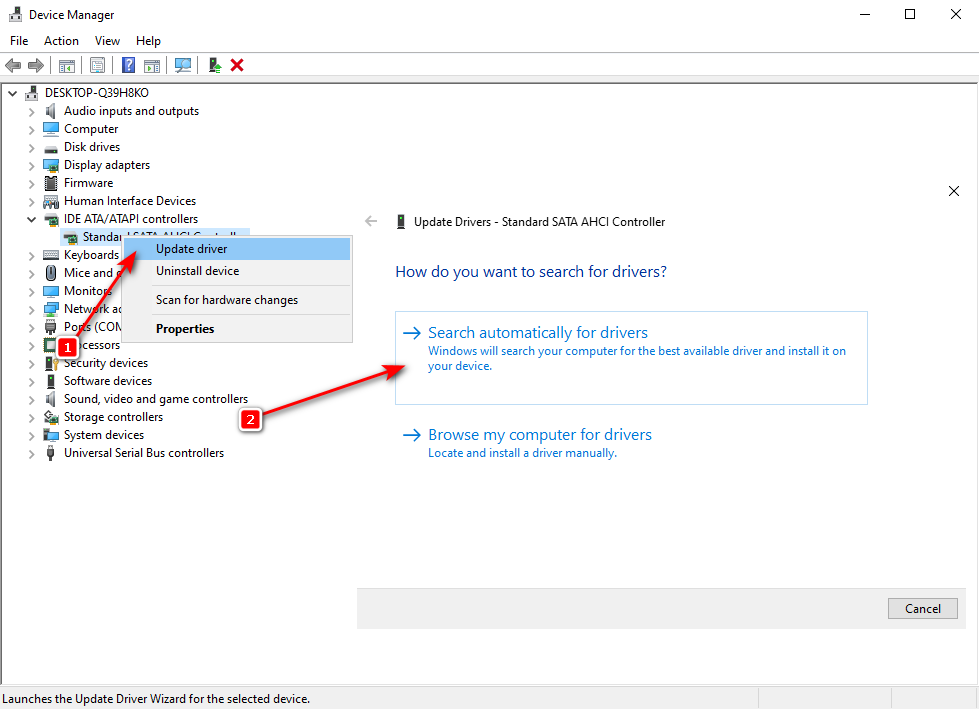Click the Human Interface Devices icon

point(51,201)
